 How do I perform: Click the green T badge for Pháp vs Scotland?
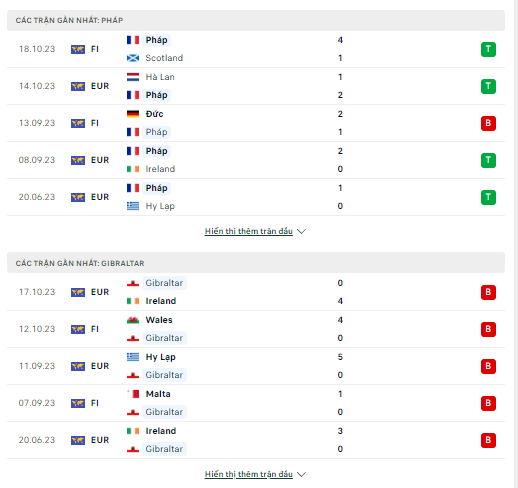(488, 49)
